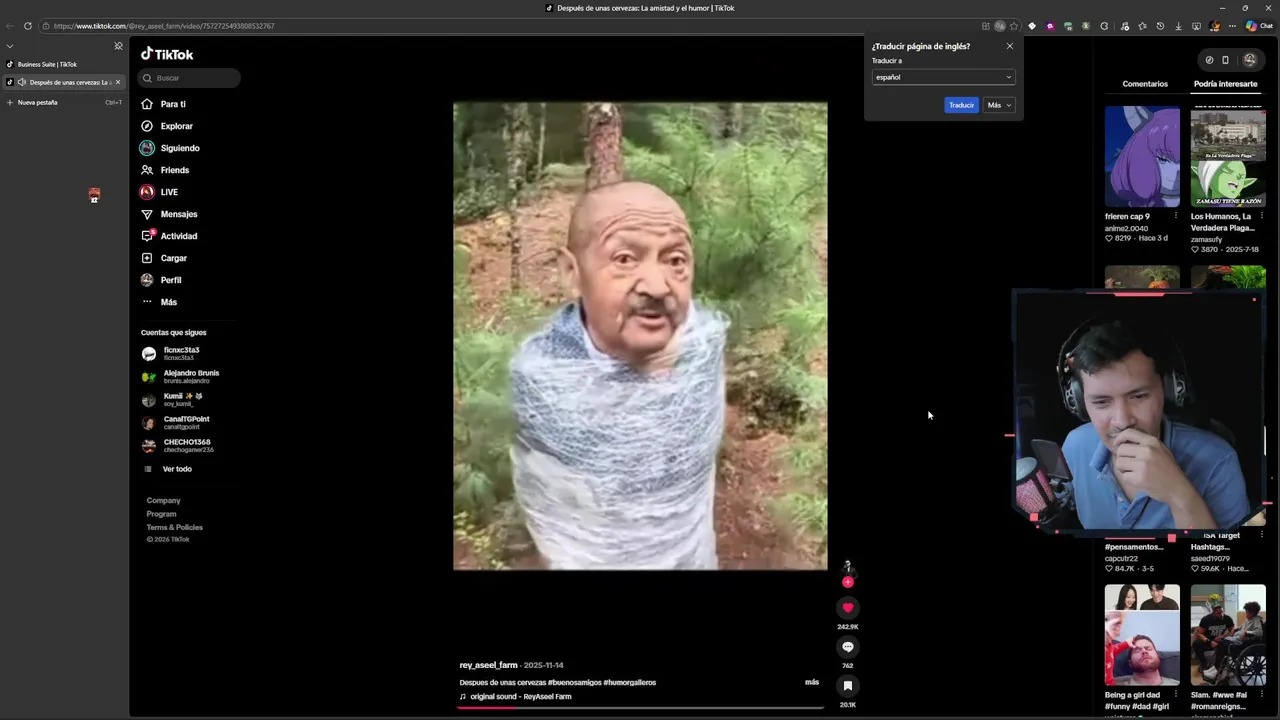
Task: Open hashtag #buenosamigos
Action: click(x=574, y=682)
